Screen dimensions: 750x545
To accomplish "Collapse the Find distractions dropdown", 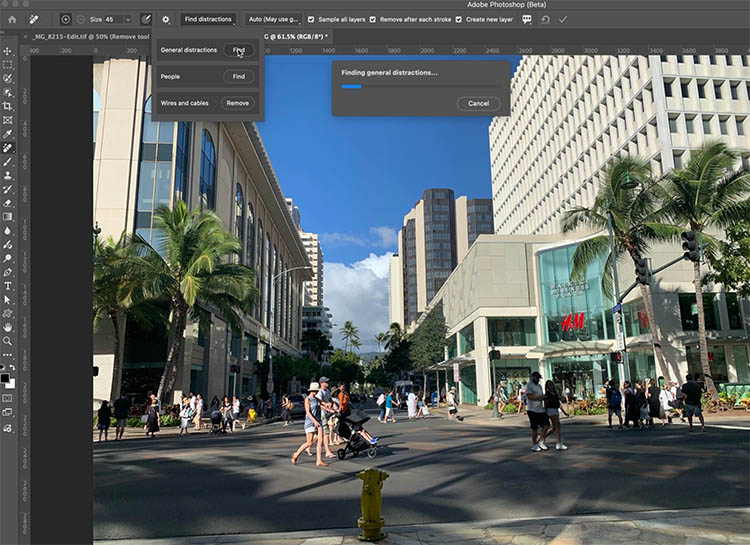I will [x=209, y=20].
